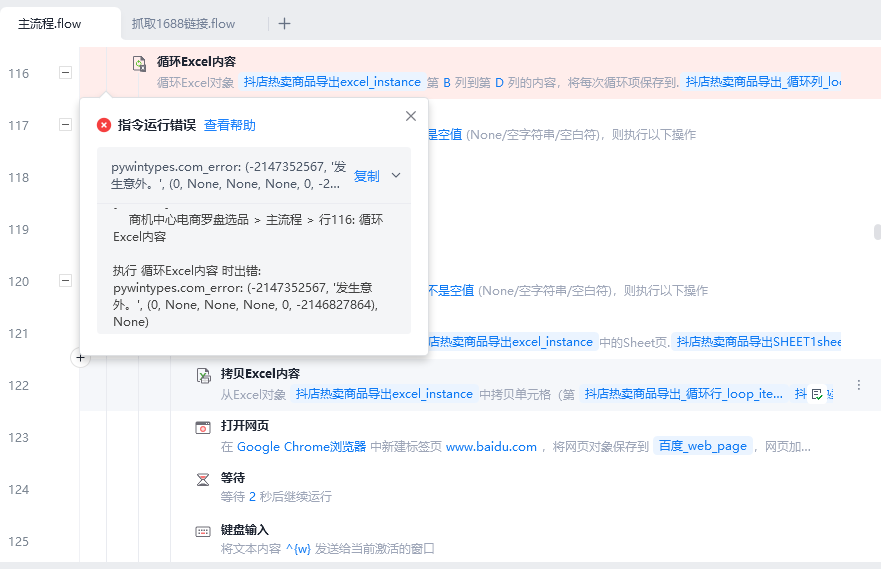
Task: Click the 百度_web_page variable tag
Action: coord(704,446)
